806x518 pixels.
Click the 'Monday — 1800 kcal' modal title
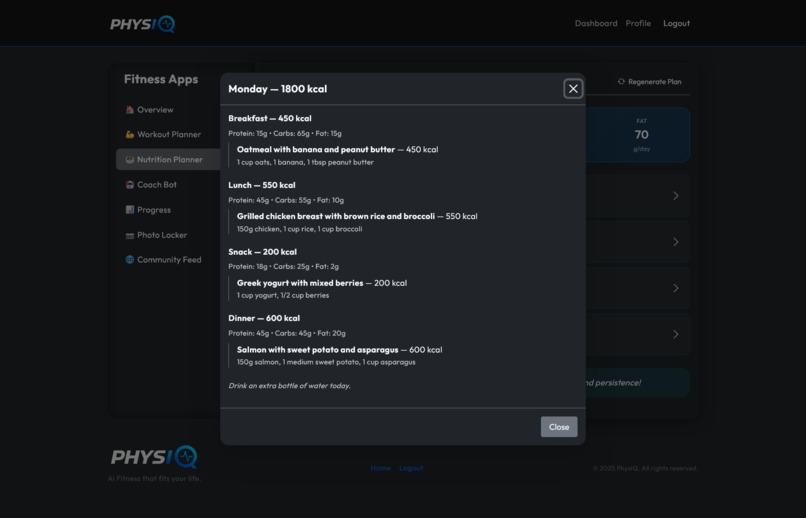click(x=278, y=89)
